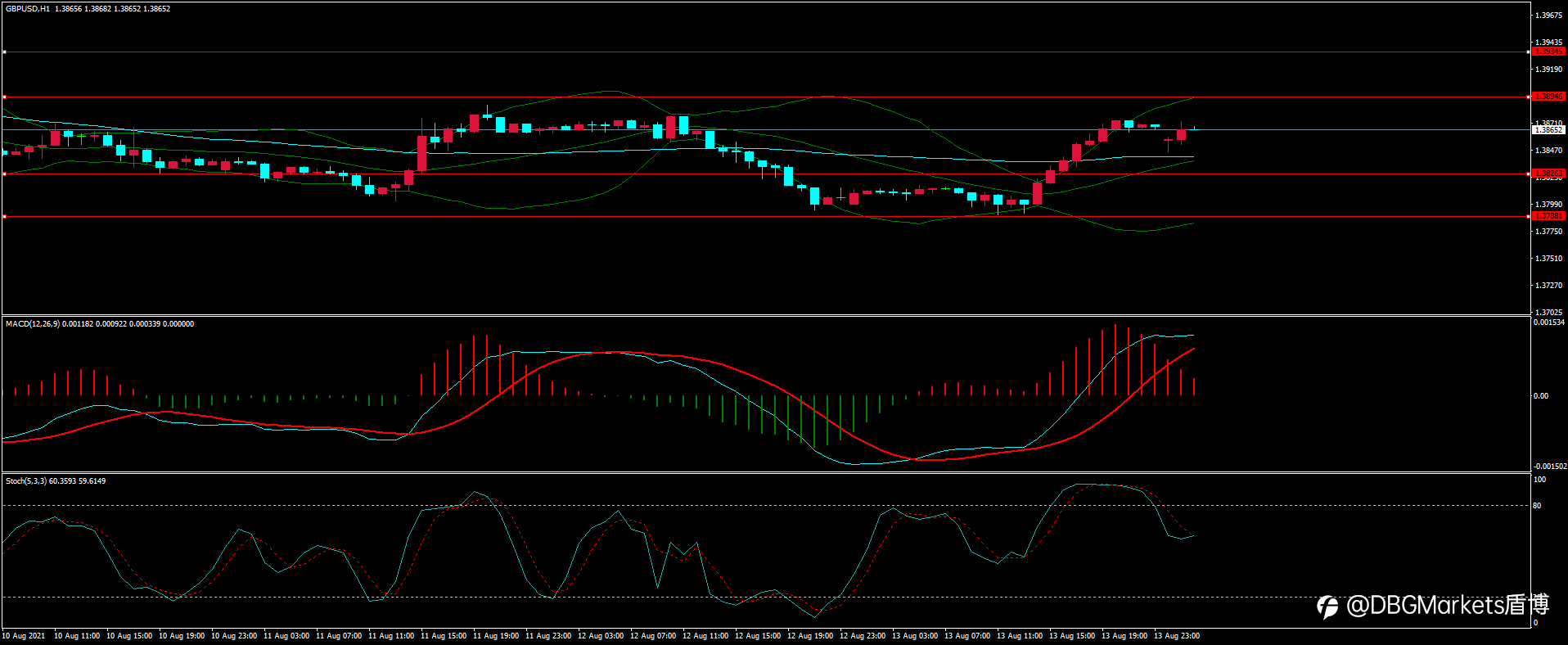
Task: Click the 1.39675 price scale value
Action: click(1548, 16)
